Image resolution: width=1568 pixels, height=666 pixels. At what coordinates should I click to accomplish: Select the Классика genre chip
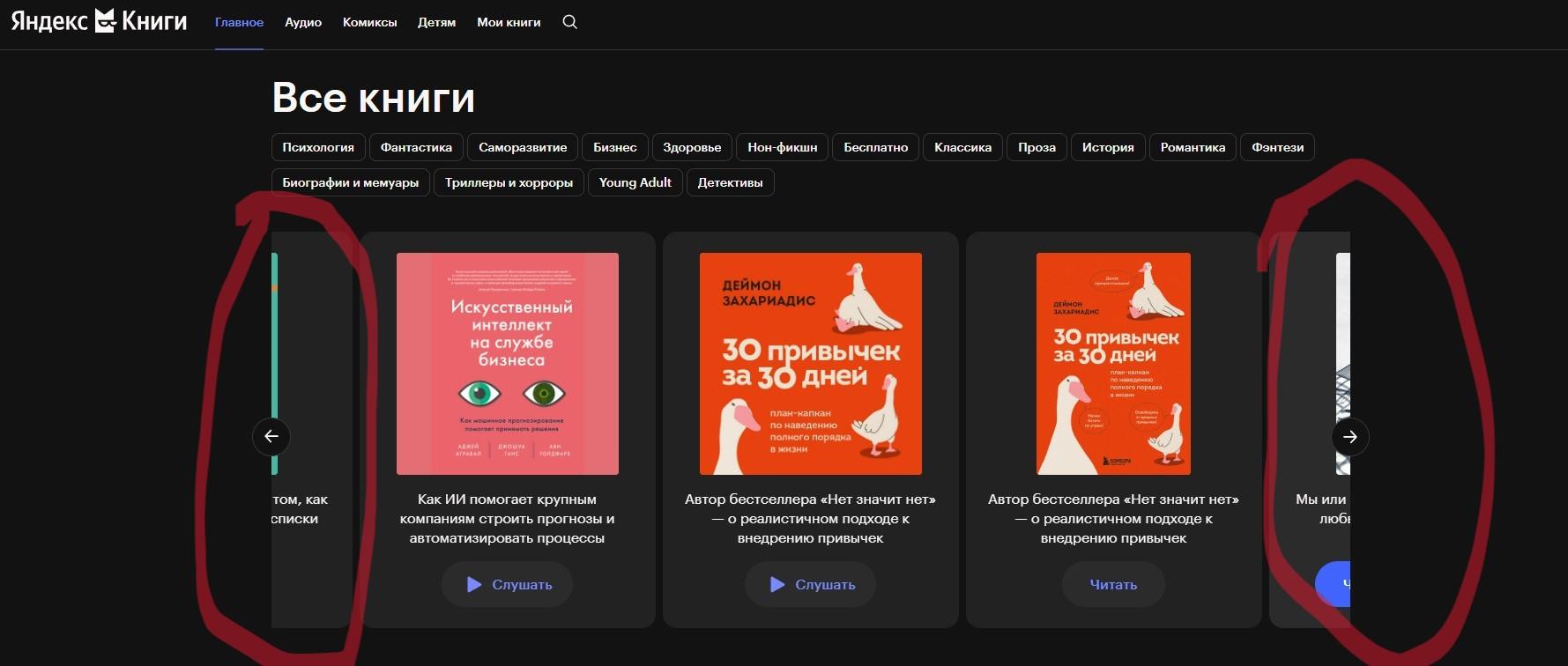(963, 147)
